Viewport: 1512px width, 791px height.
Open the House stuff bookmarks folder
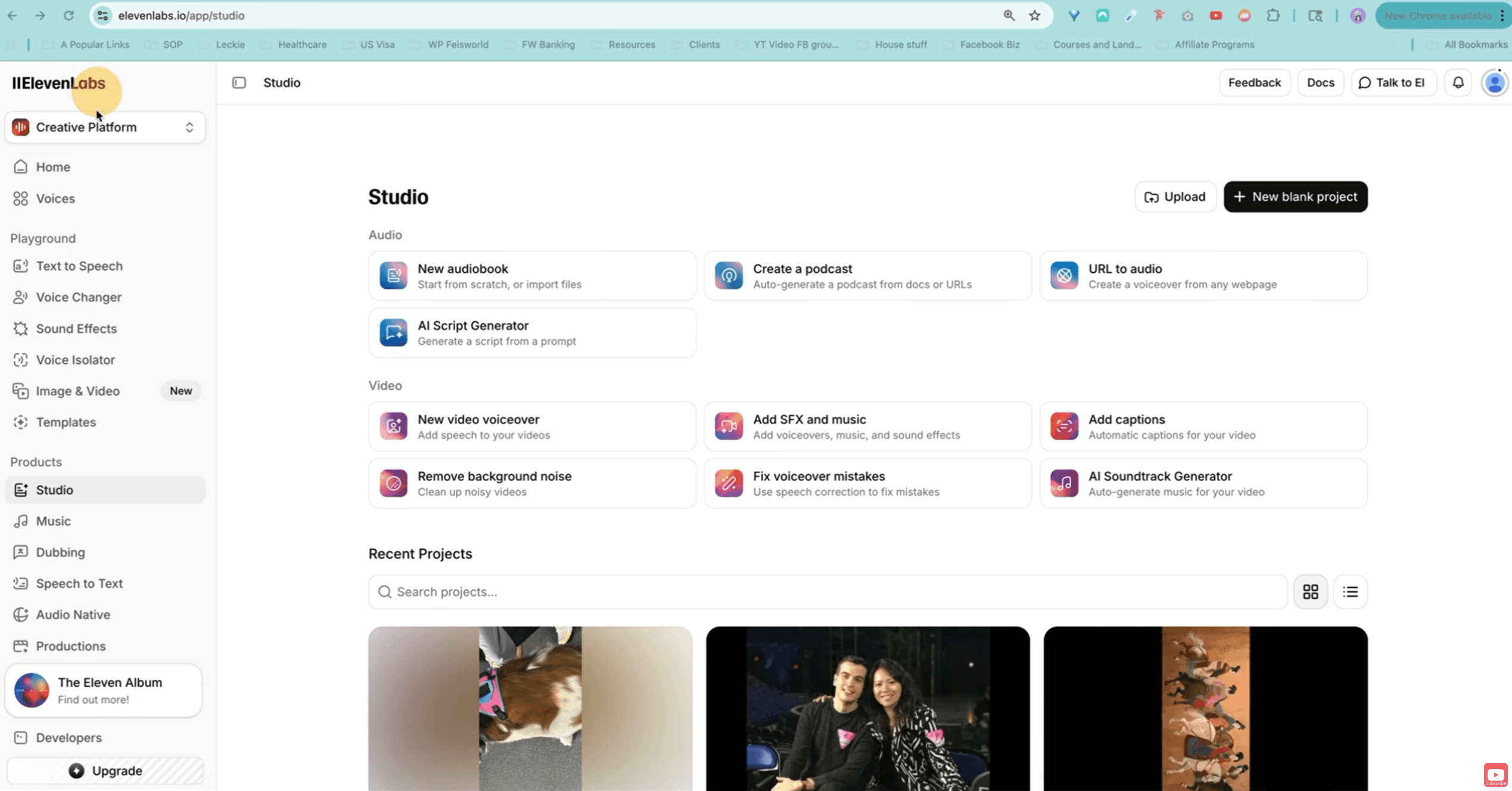893,45
